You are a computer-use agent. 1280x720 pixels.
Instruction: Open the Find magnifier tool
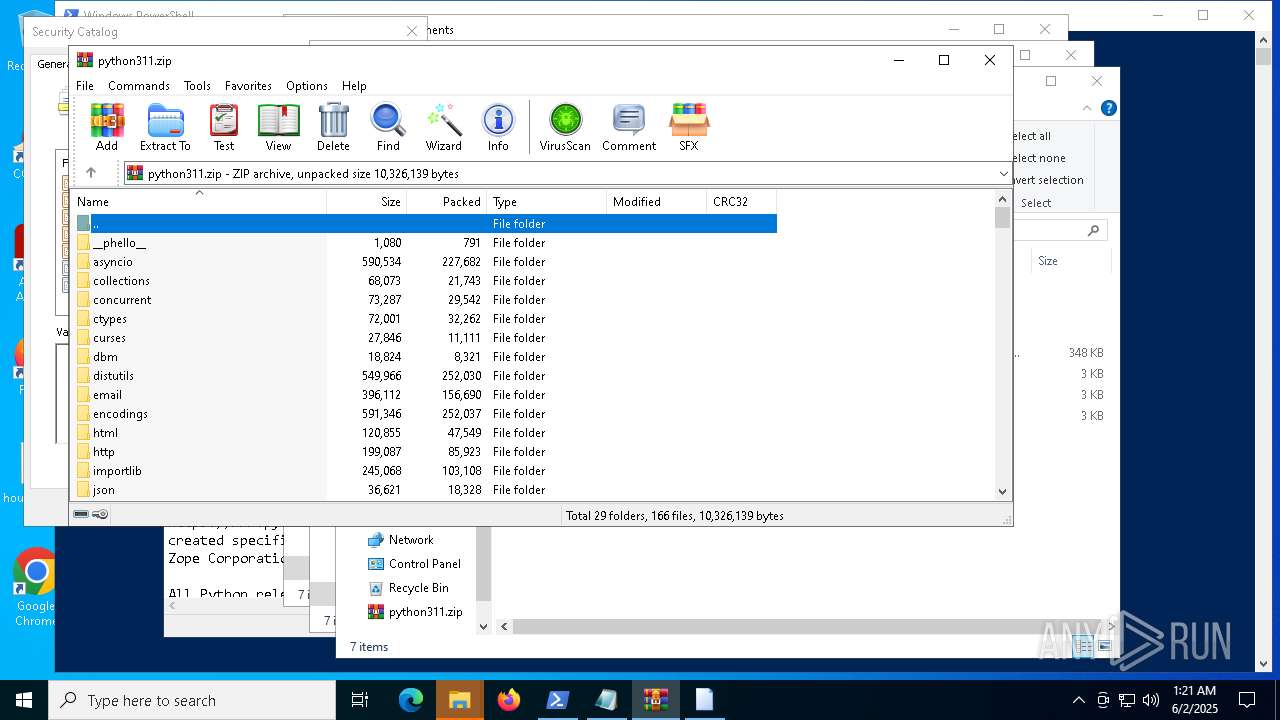[x=388, y=127]
